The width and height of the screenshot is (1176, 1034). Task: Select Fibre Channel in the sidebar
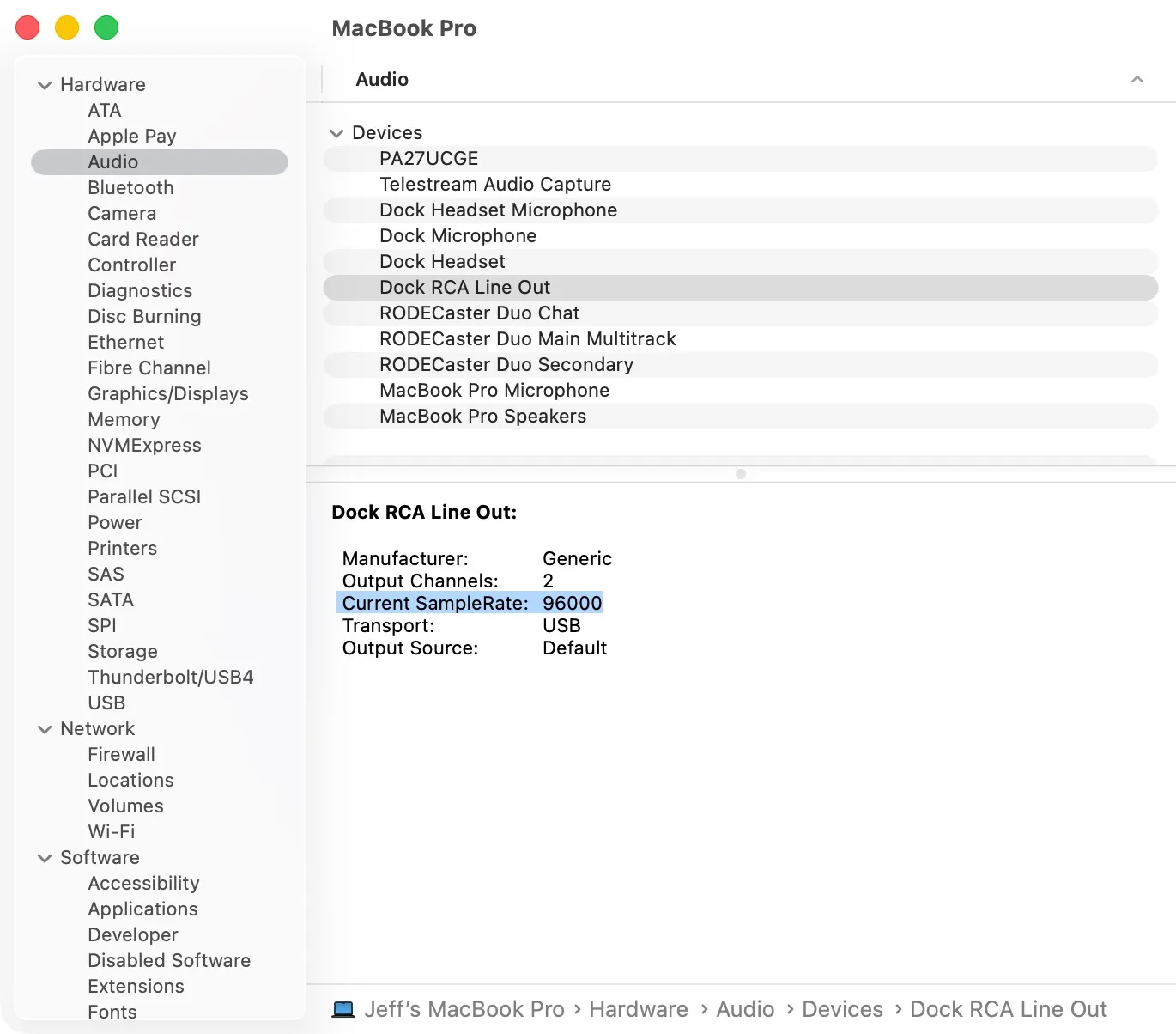click(149, 368)
